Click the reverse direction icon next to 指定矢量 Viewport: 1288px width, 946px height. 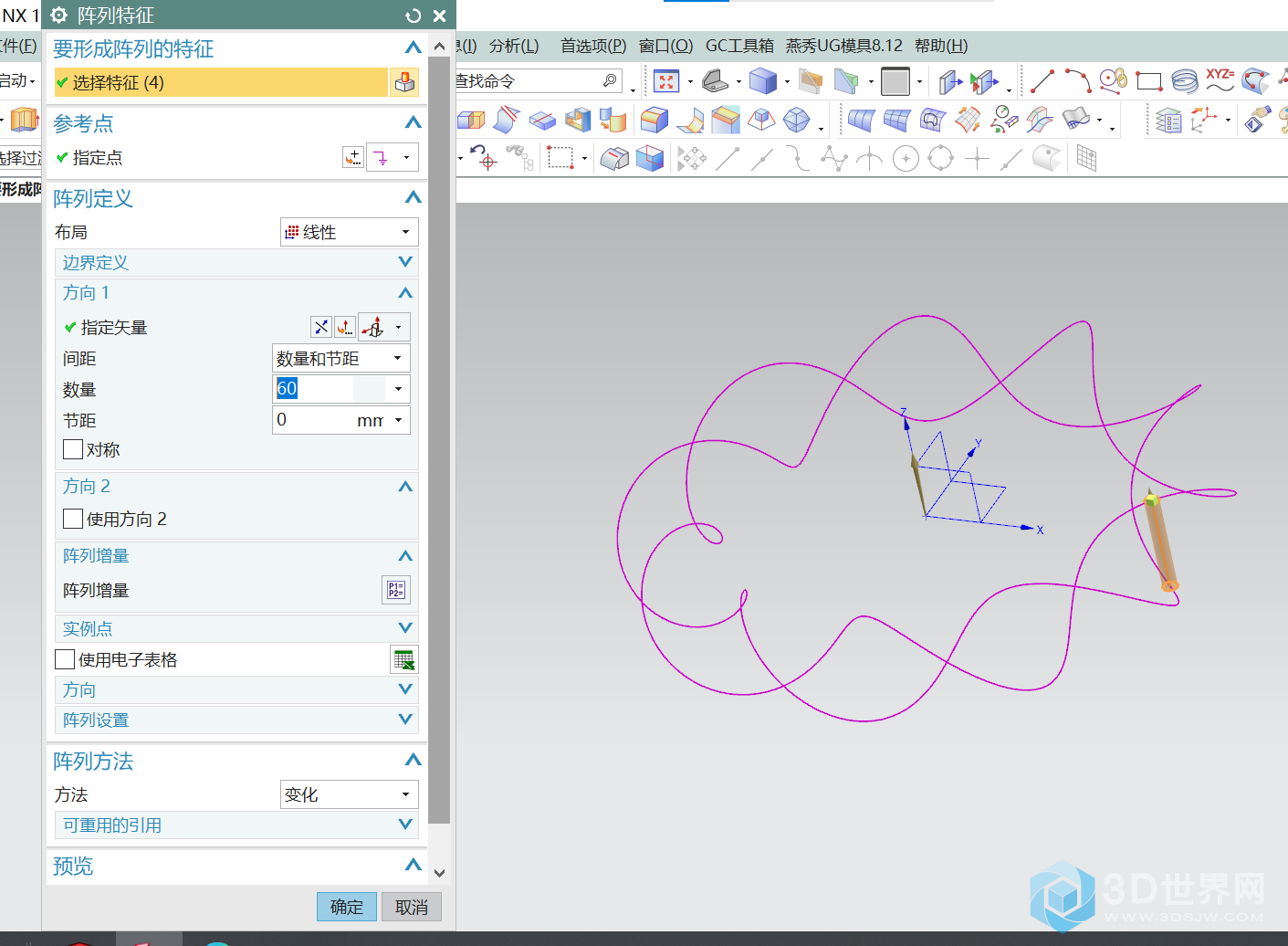pos(321,327)
